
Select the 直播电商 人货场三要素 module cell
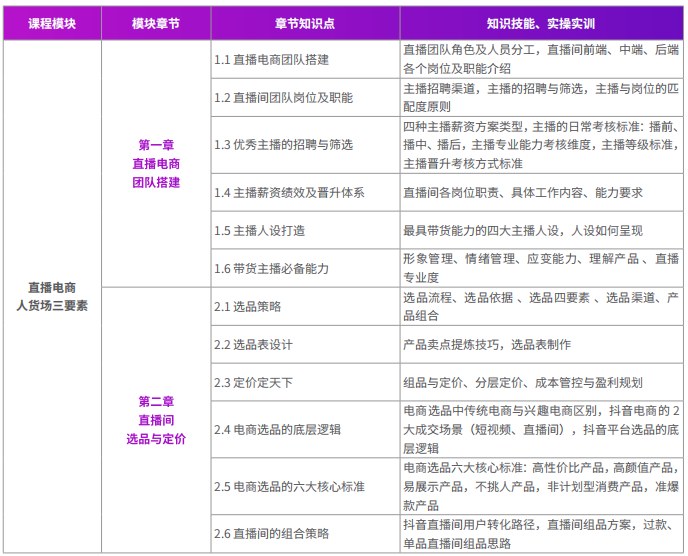pos(52,296)
